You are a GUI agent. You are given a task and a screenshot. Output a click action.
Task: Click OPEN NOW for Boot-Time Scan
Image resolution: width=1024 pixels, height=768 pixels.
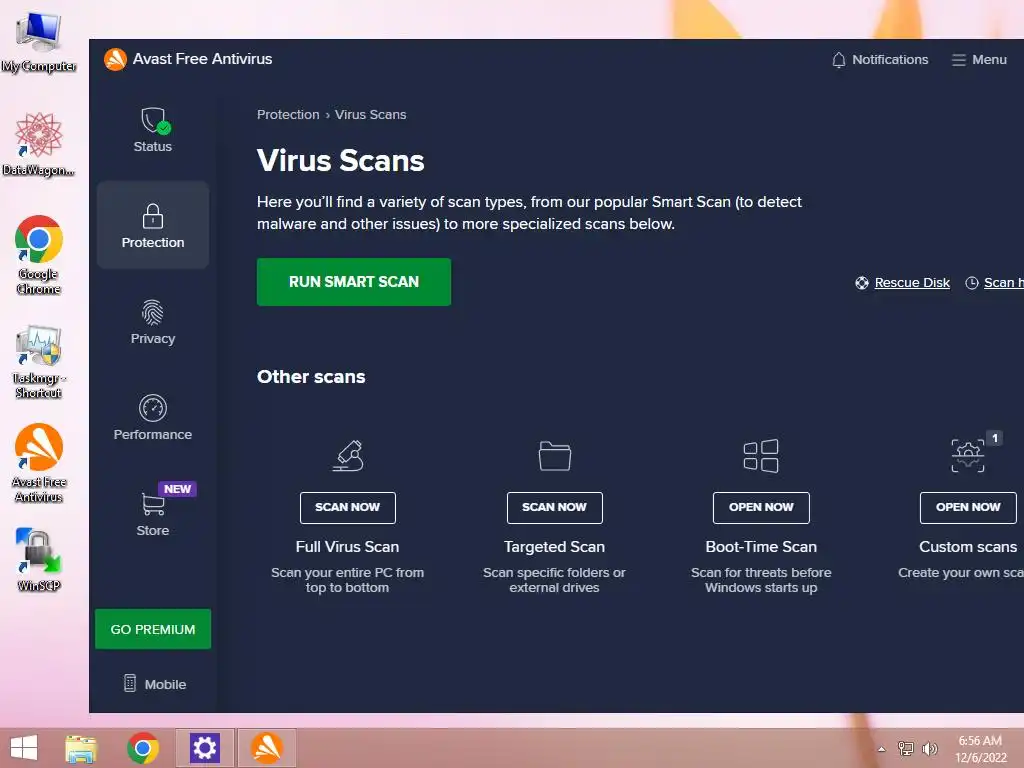click(x=761, y=507)
